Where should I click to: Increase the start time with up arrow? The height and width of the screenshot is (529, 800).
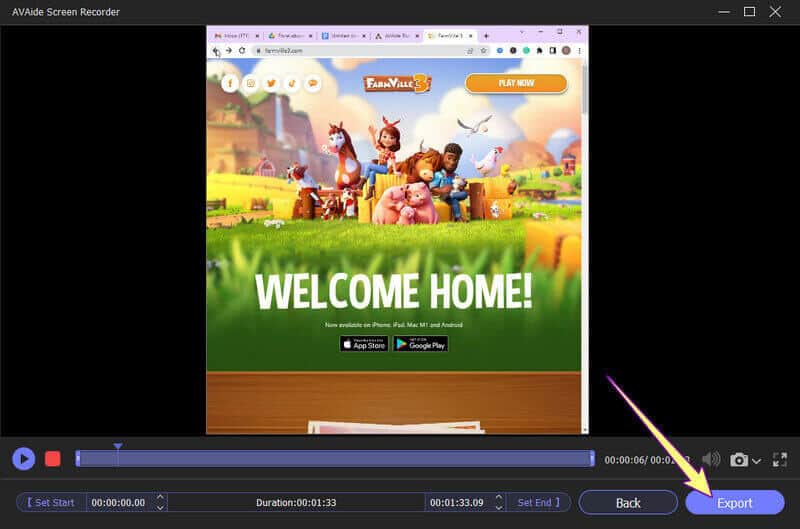160,497
